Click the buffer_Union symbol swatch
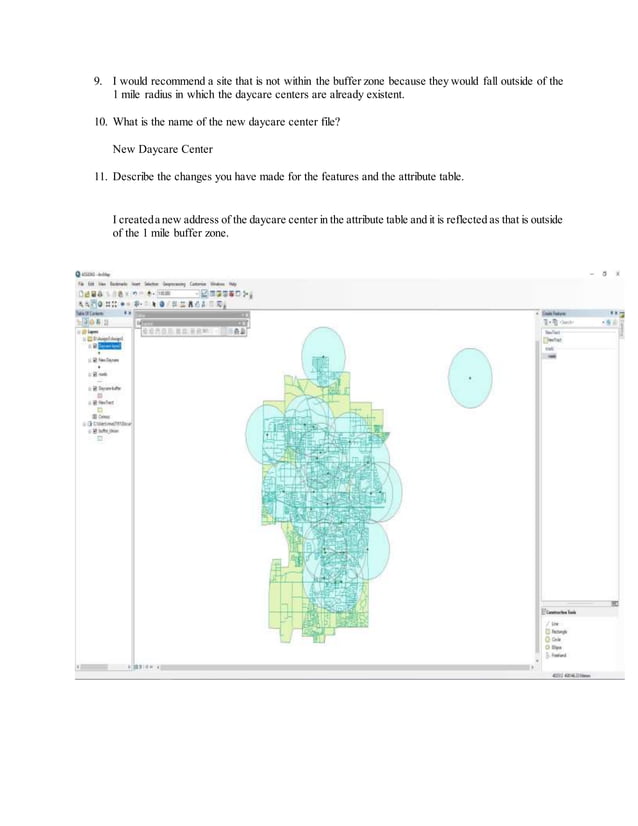 coord(100,438)
